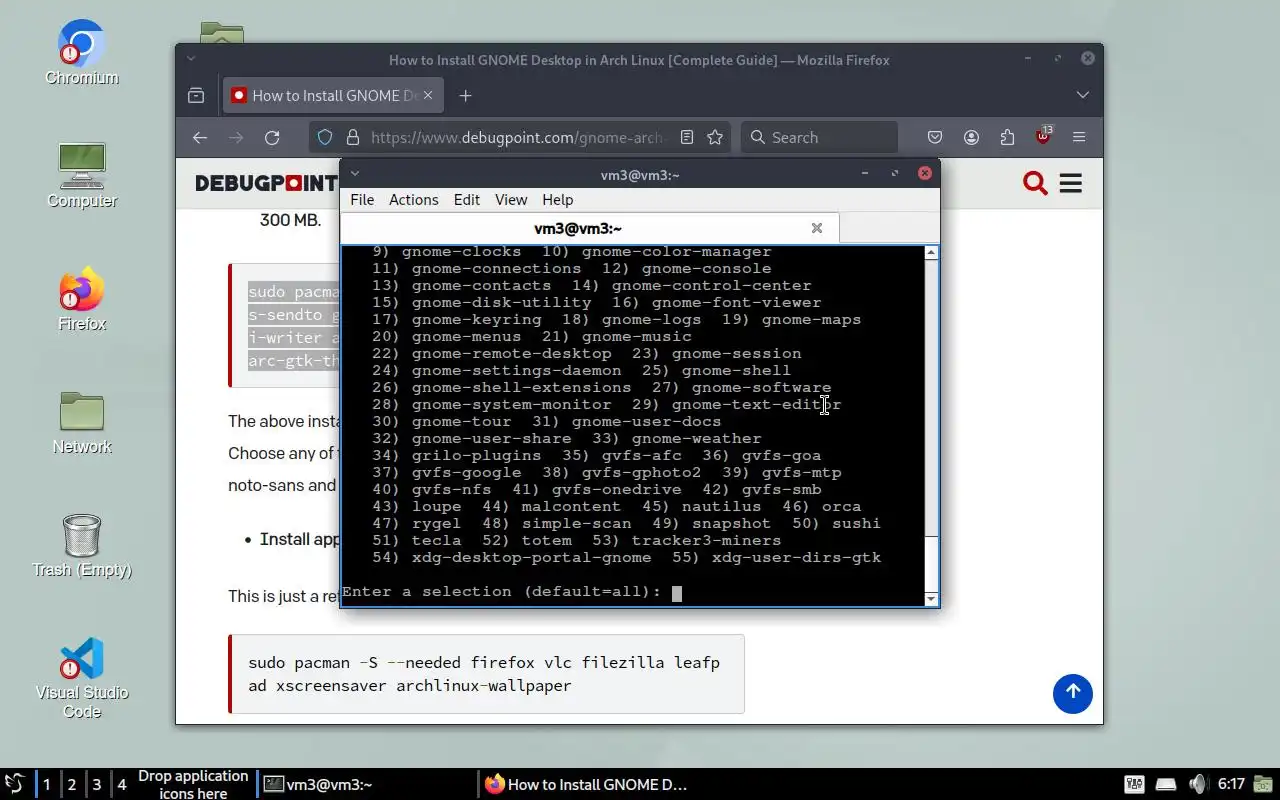Switch to workspace 4 in the taskbar

click(x=122, y=785)
